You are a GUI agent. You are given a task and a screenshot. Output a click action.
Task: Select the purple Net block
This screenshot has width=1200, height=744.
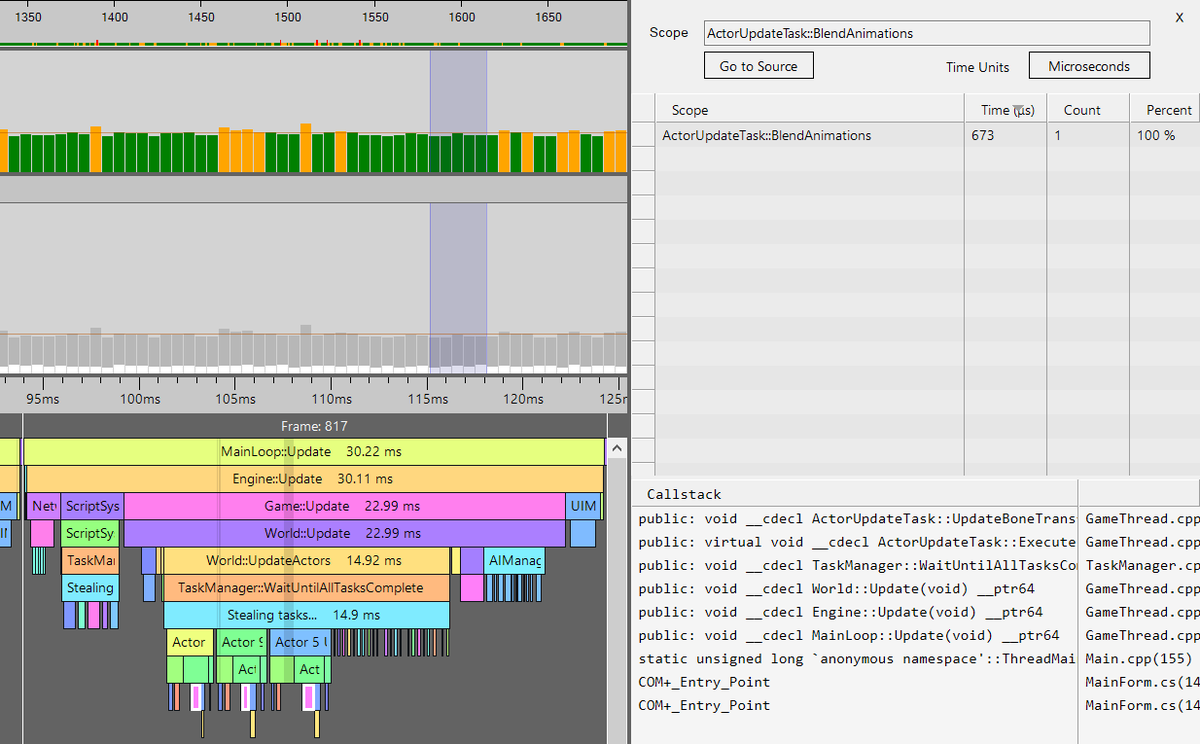44,506
